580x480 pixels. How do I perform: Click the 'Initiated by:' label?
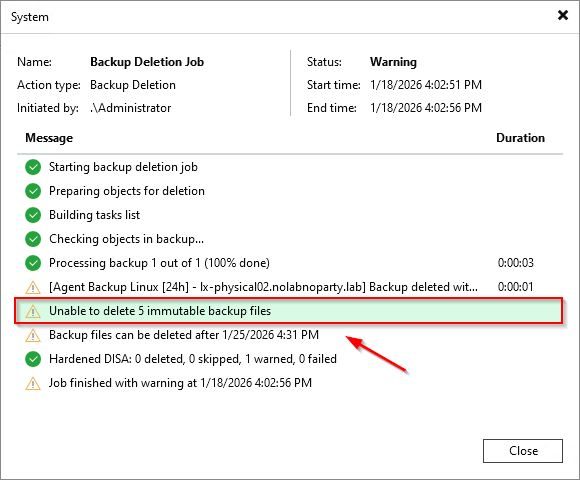click(48, 108)
